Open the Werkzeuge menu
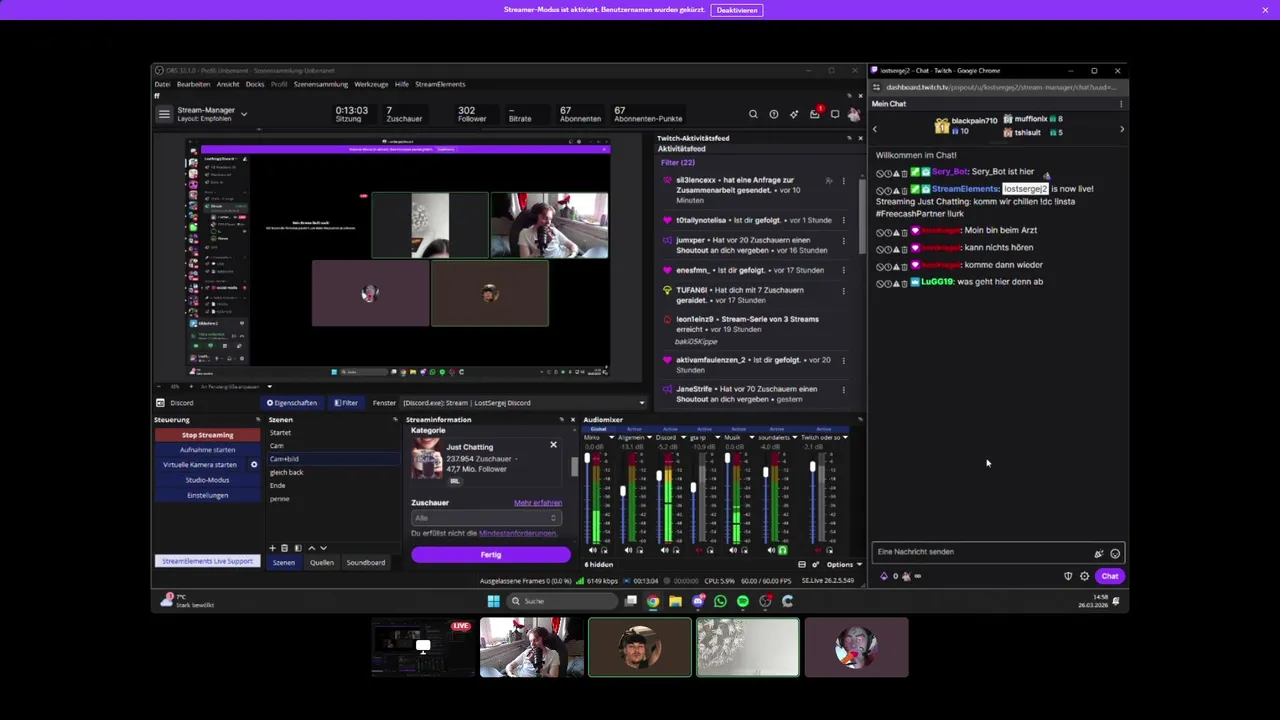Screen dimensions: 1280x720 tap(371, 84)
